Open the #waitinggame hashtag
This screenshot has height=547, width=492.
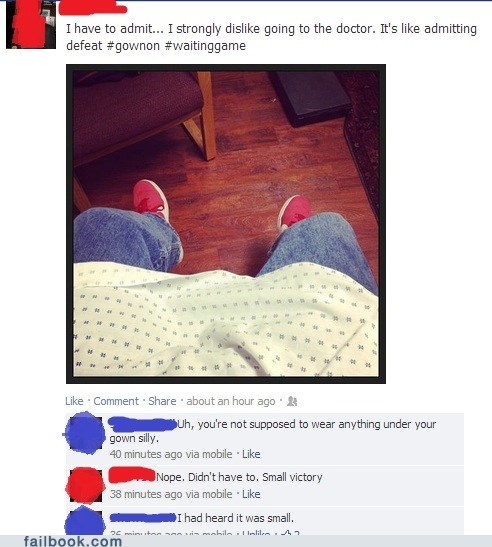(x=205, y=46)
